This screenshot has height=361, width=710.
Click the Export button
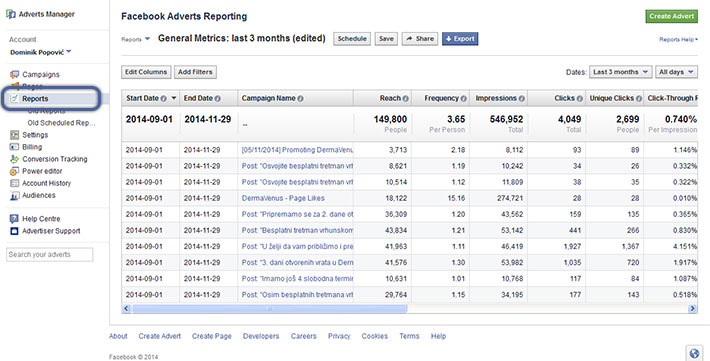tap(460, 39)
